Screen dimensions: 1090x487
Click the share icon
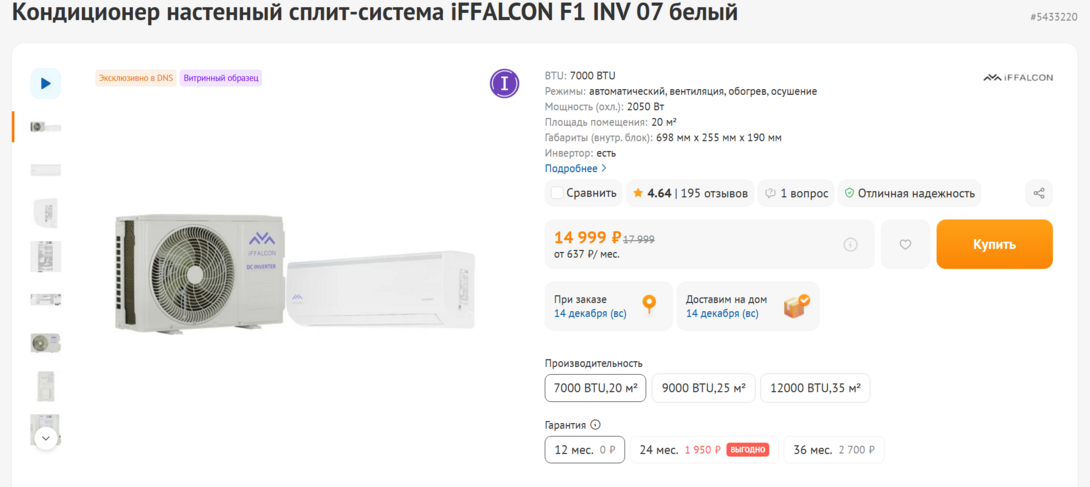1039,193
